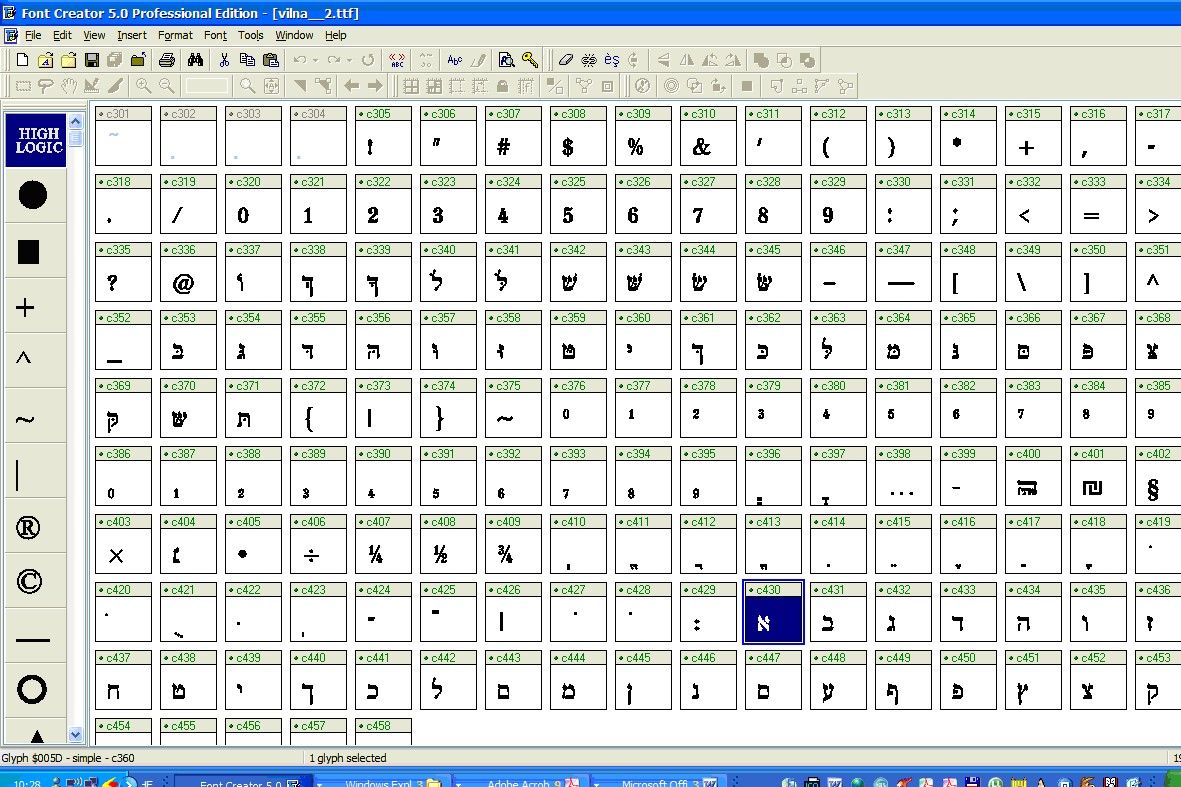Open the View menu
Image resolution: width=1181 pixels, height=787 pixels.
pos(94,35)
